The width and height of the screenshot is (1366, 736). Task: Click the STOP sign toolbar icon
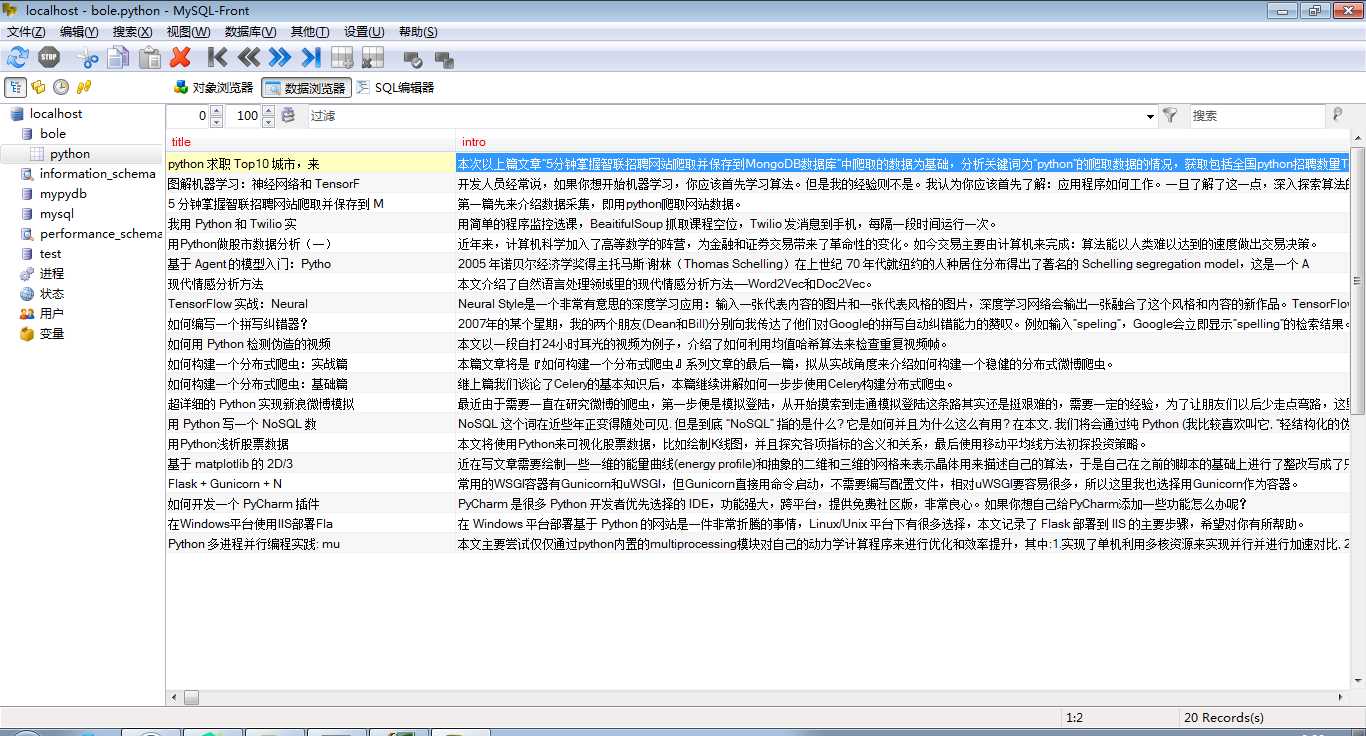pyautogui.click(x=47, y=57)
